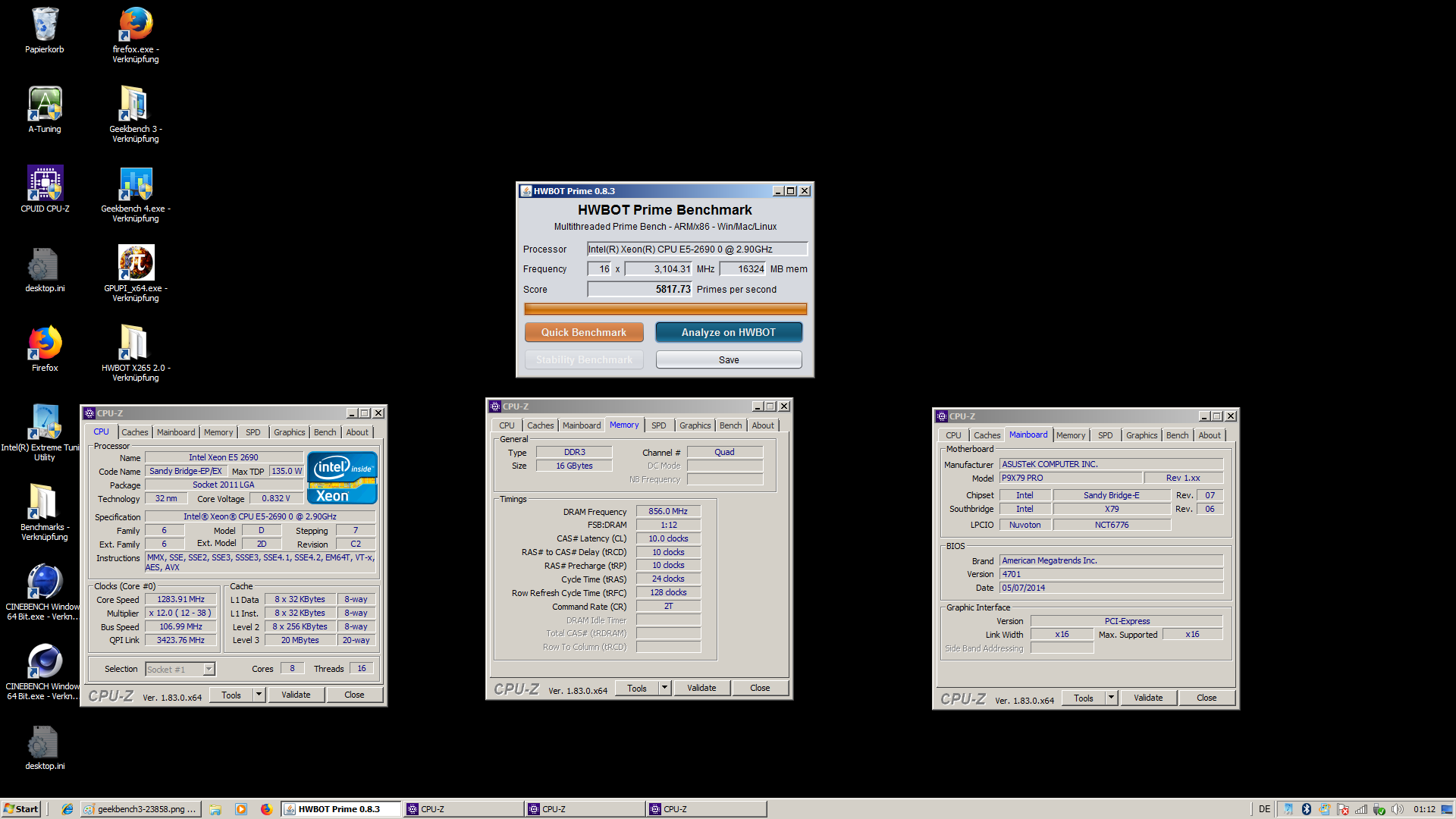Click the DE language indicator

click(x=1264, y=809)
